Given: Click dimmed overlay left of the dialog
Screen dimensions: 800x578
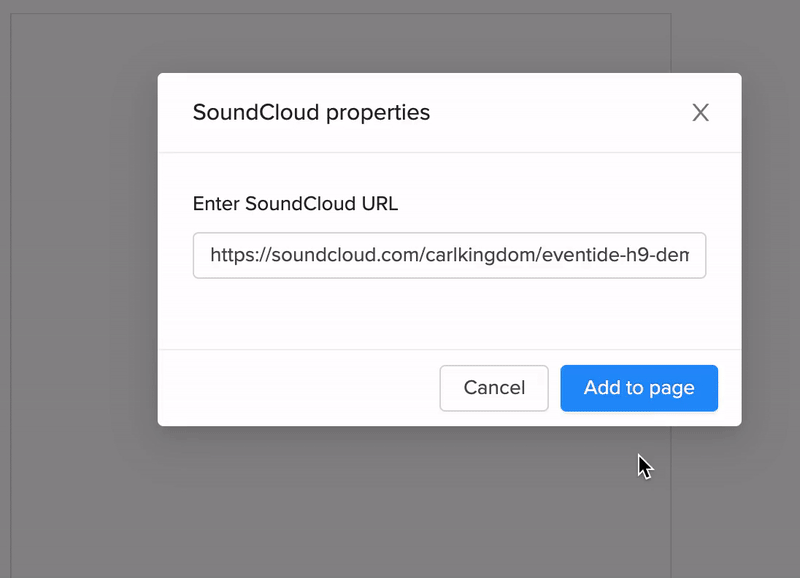Looking at the screenshot, I should [x=80, y=300].
